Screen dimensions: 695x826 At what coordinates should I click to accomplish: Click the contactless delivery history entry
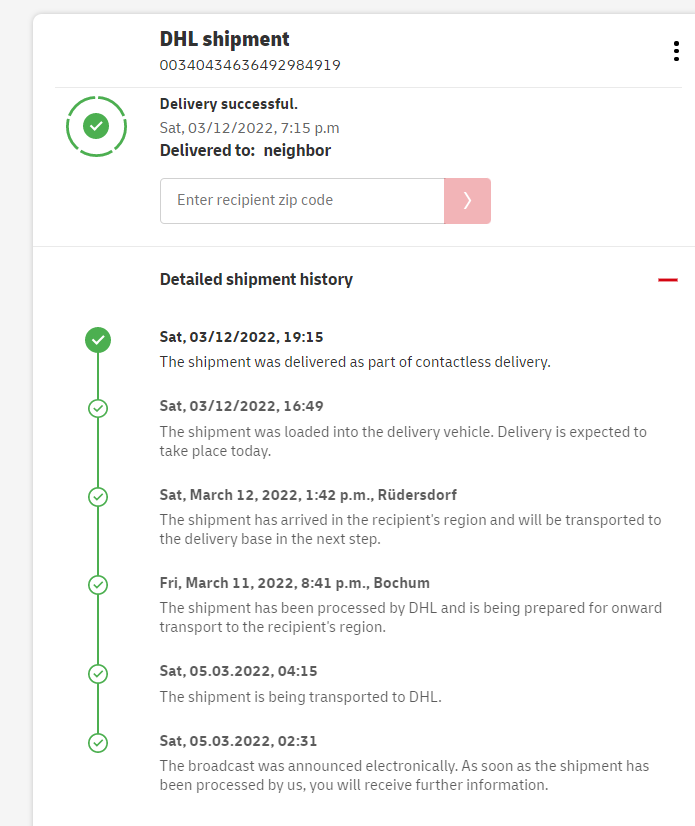tap(355, 361)
